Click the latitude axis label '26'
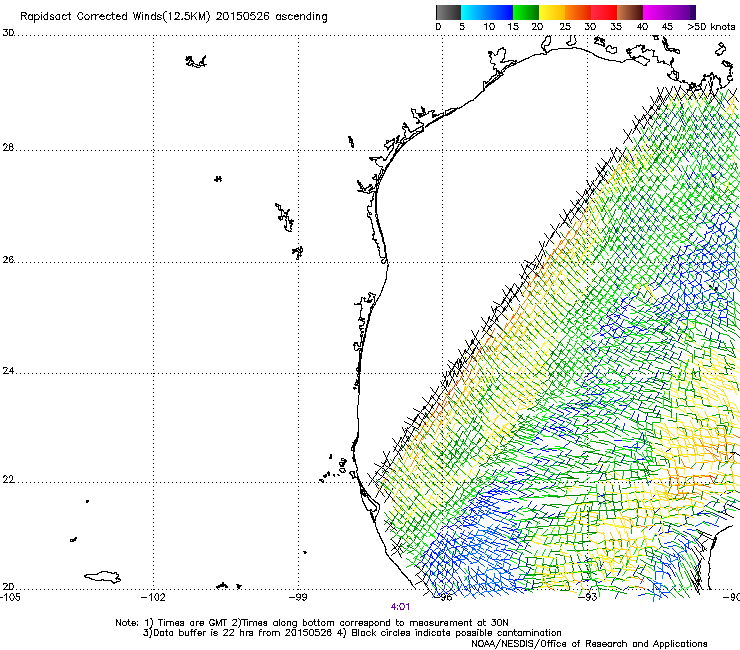This screenshot has height=650, width=740. pos(8,260)
